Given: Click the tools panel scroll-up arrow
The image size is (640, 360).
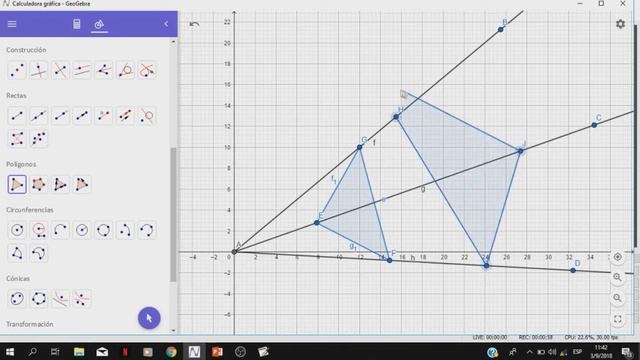Looking at the screenshot, I should [173, 42].
